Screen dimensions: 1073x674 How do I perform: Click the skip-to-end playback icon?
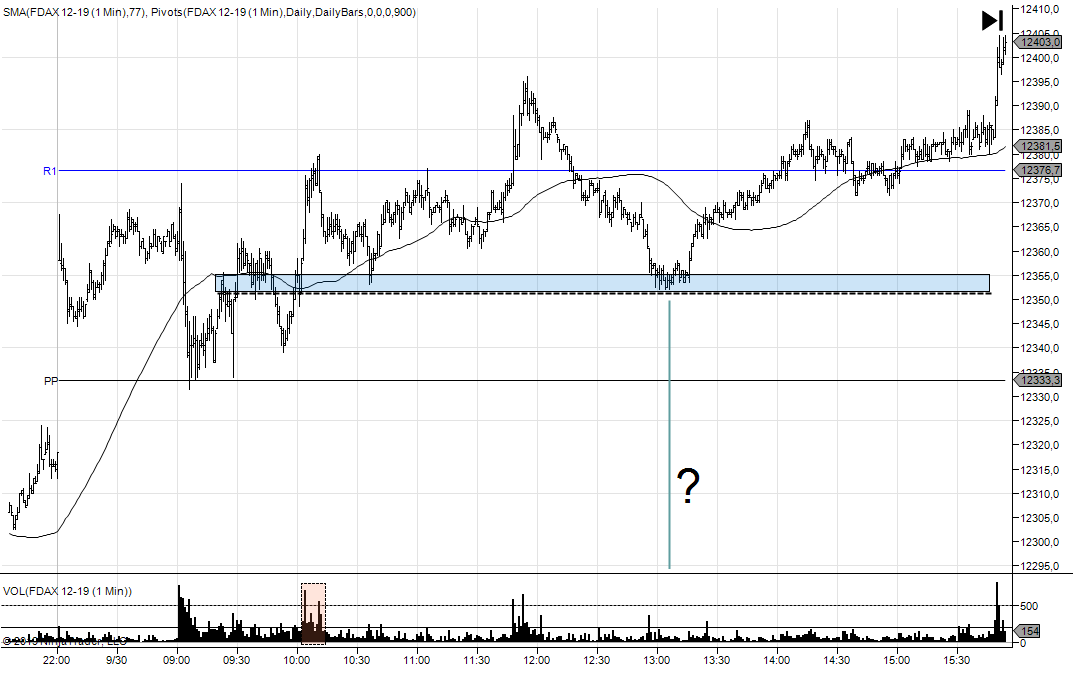tap(992, 20)
